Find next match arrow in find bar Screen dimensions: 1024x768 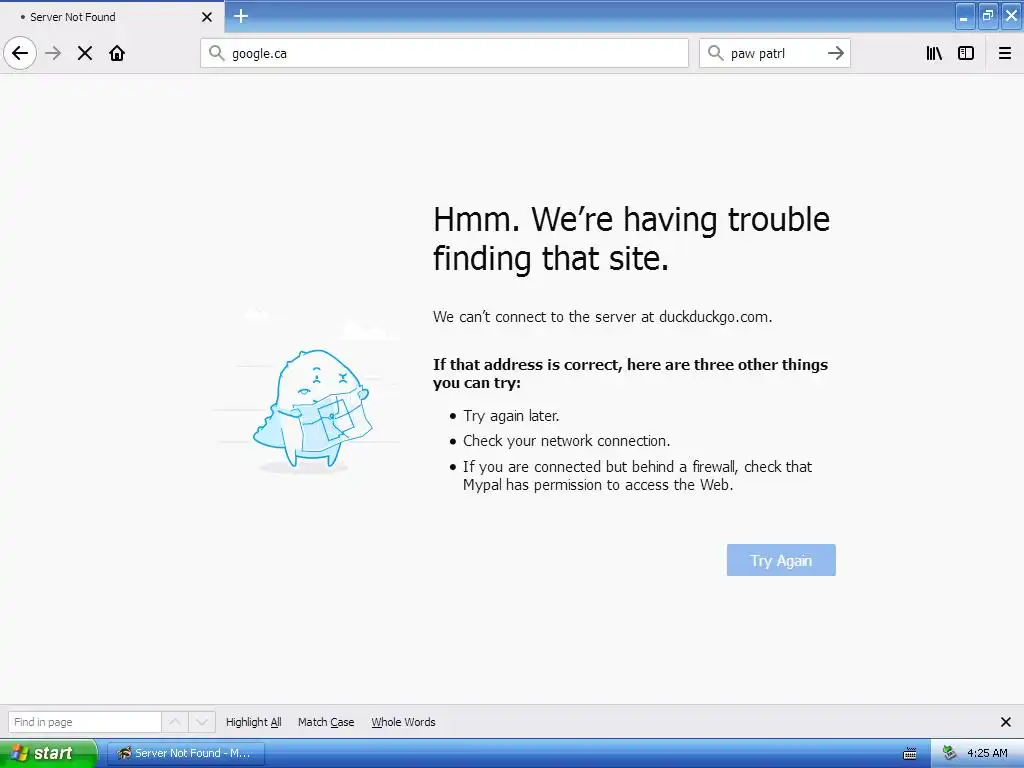202,722
